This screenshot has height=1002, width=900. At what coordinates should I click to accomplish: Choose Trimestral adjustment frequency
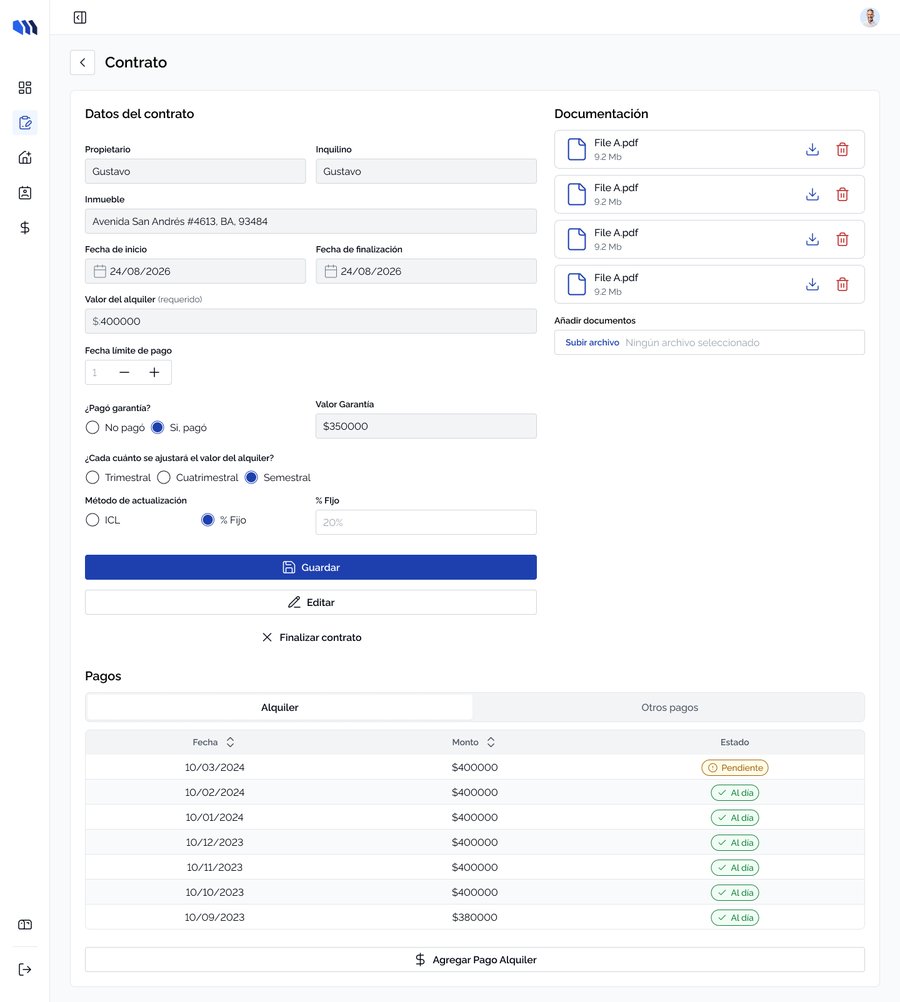(93, 477)
